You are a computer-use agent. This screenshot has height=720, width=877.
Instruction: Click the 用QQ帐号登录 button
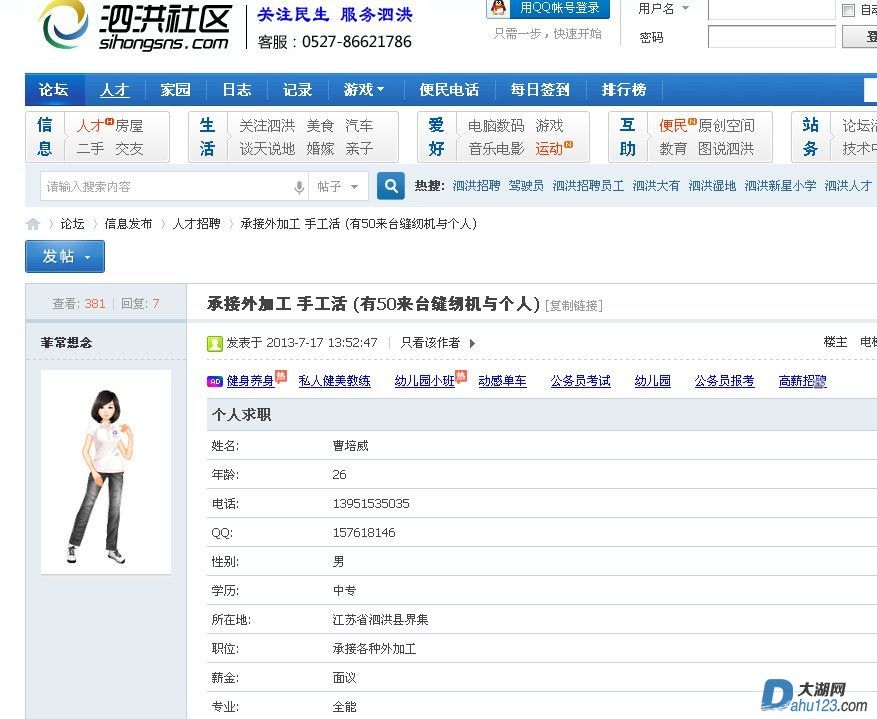(x=549, y=8)
